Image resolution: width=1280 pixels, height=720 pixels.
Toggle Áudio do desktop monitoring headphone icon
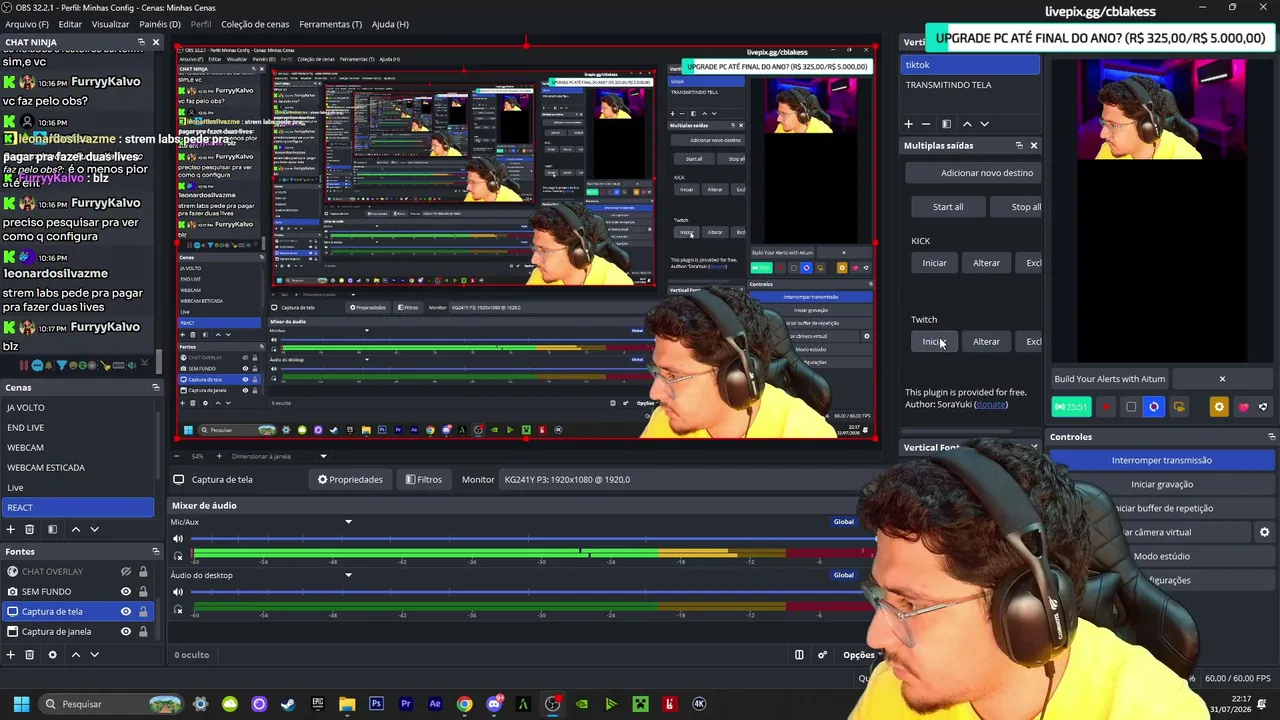[178, 610]
